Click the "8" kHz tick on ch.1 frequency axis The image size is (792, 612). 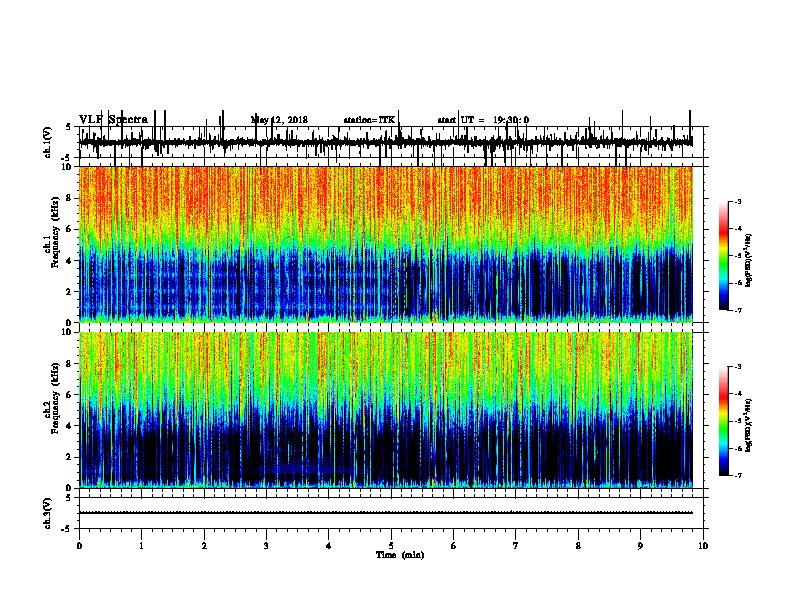(x=70, y=198)
